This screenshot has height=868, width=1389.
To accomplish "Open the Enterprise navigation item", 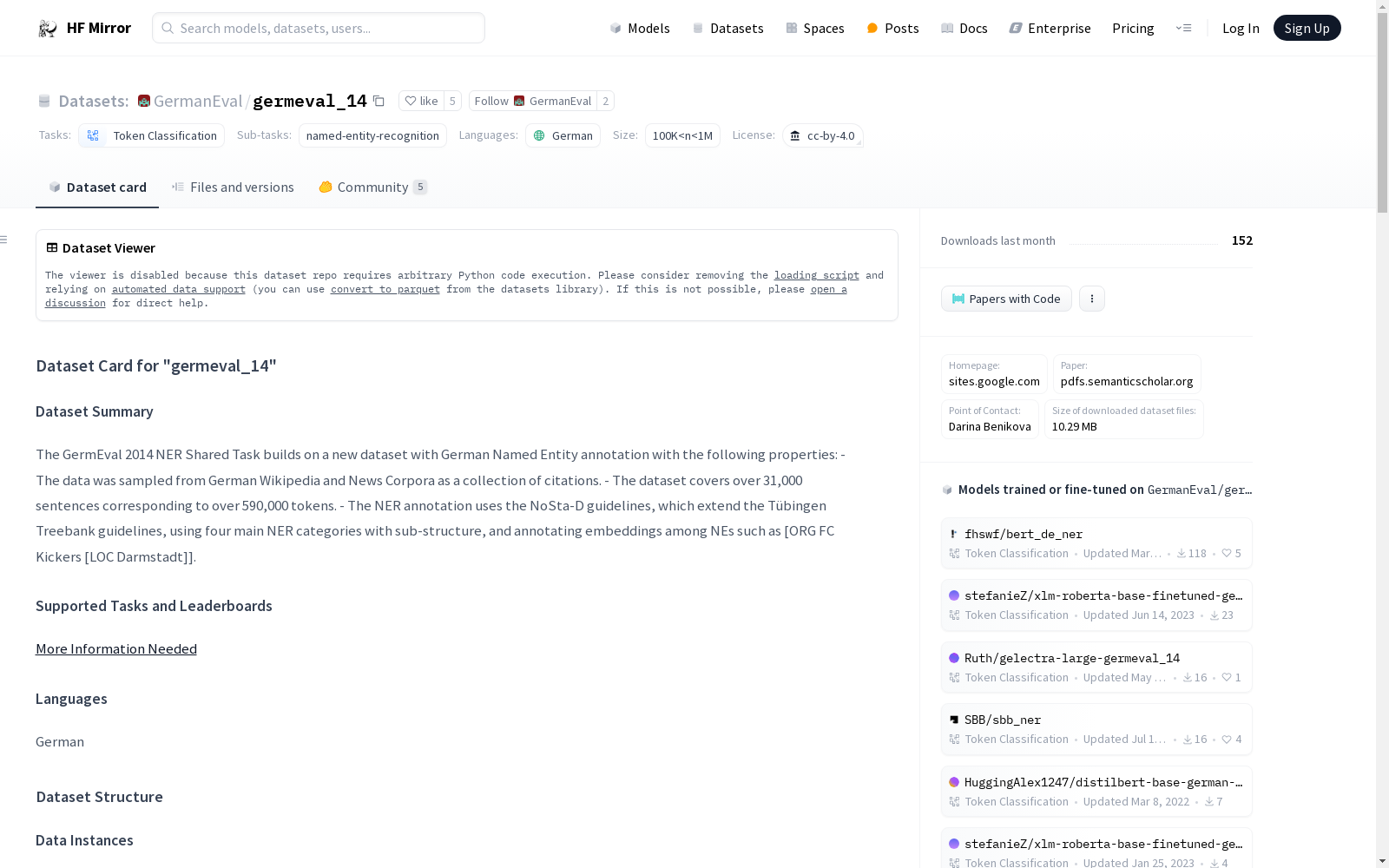I will [x=1050, y=28].
